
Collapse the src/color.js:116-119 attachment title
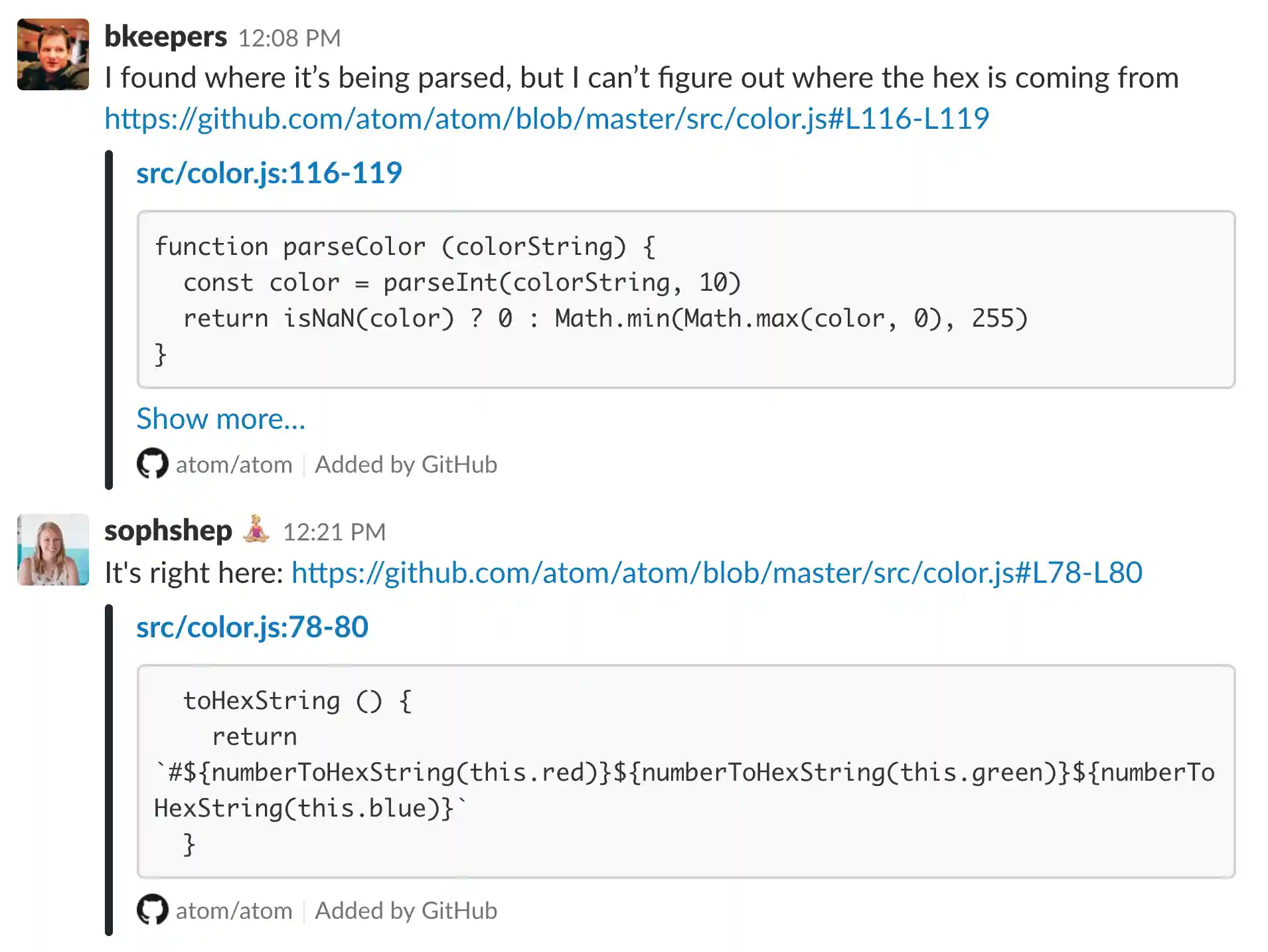coord(269,172)
